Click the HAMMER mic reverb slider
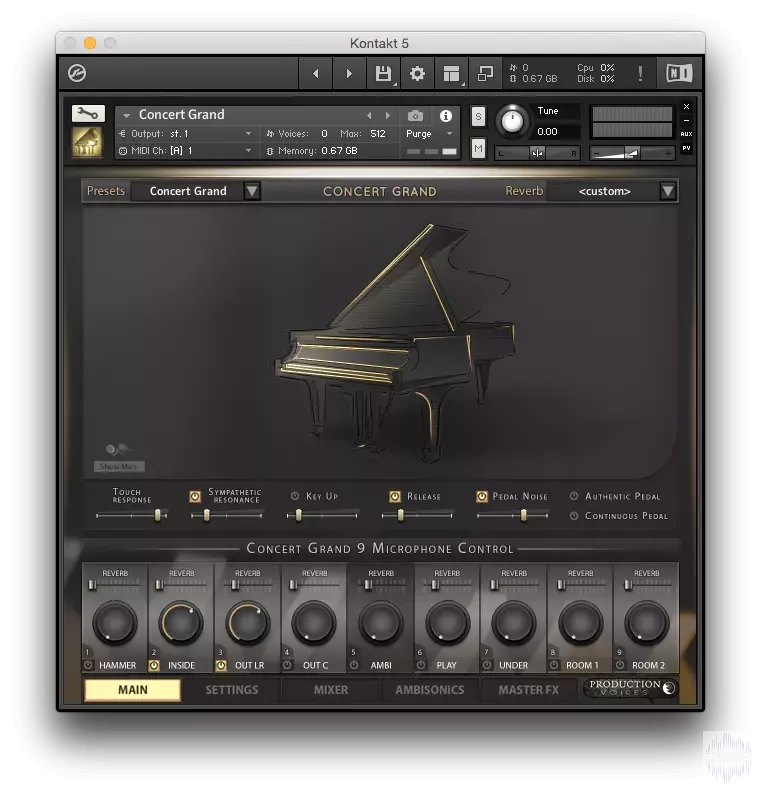 pyautogui.click(x=114, y=585)
